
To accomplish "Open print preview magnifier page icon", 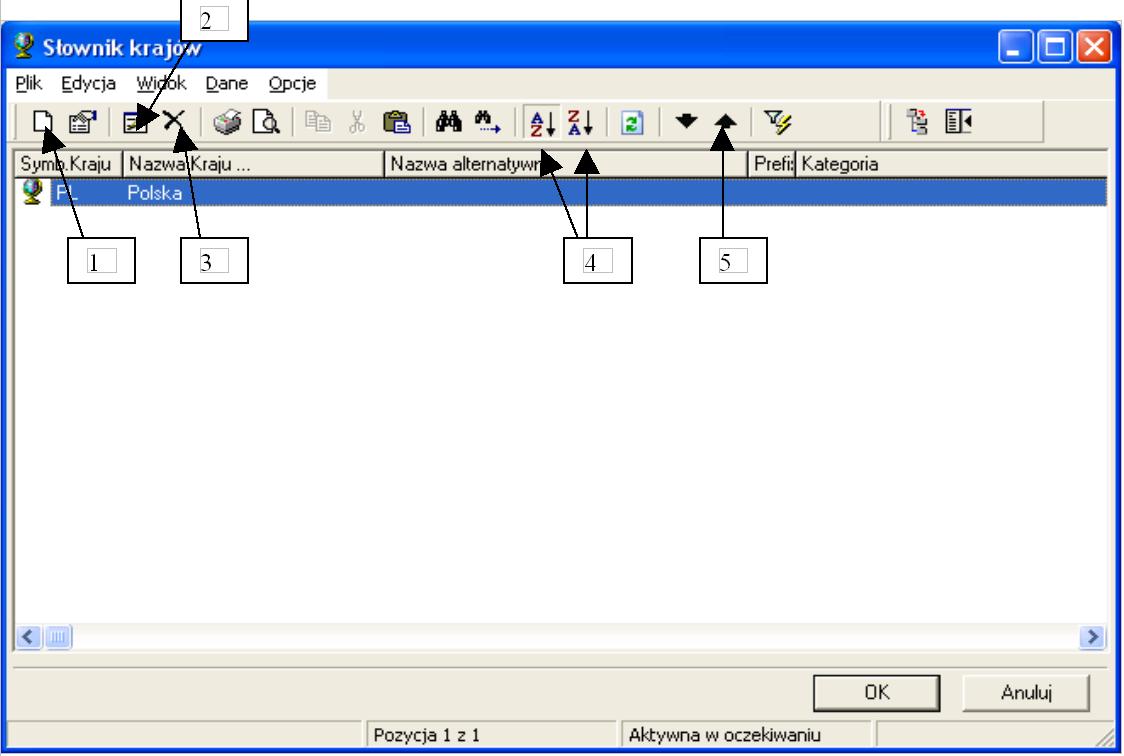I will click(x=266, y=121).
